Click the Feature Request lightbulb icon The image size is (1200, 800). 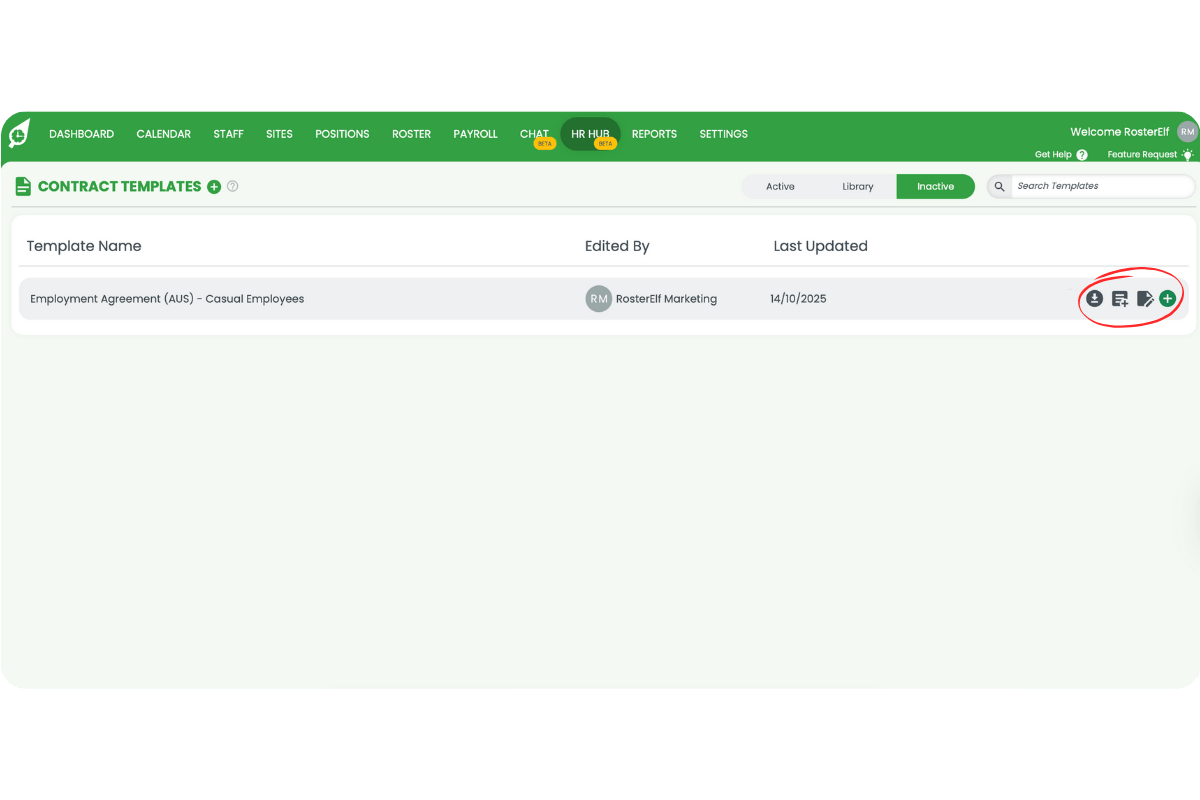[x=1186, y=154]
